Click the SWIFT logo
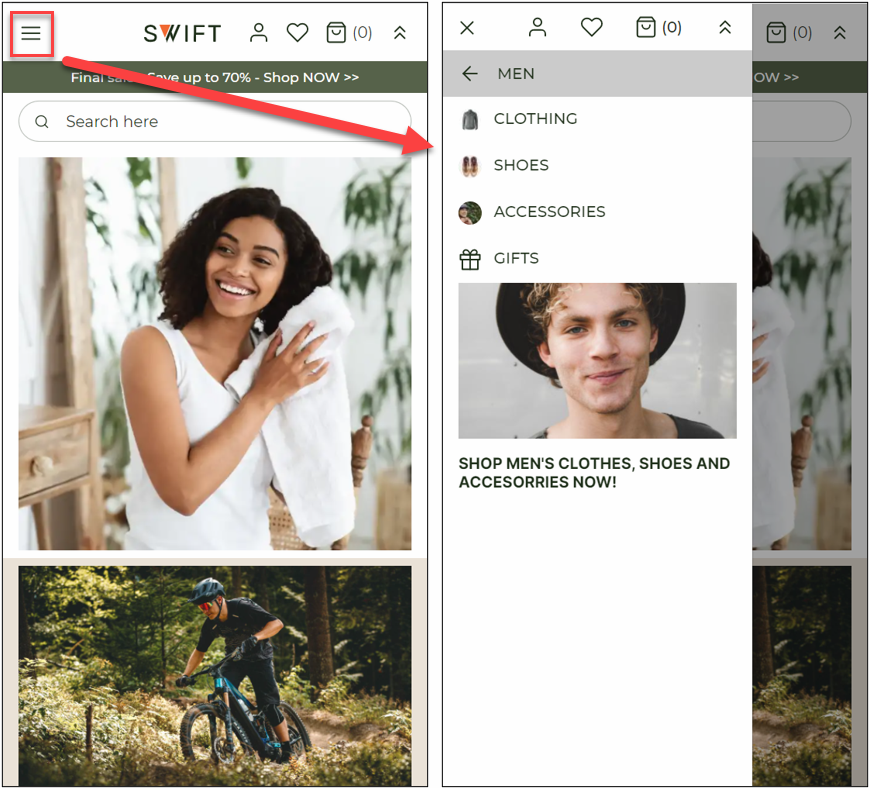 point(182,33)
